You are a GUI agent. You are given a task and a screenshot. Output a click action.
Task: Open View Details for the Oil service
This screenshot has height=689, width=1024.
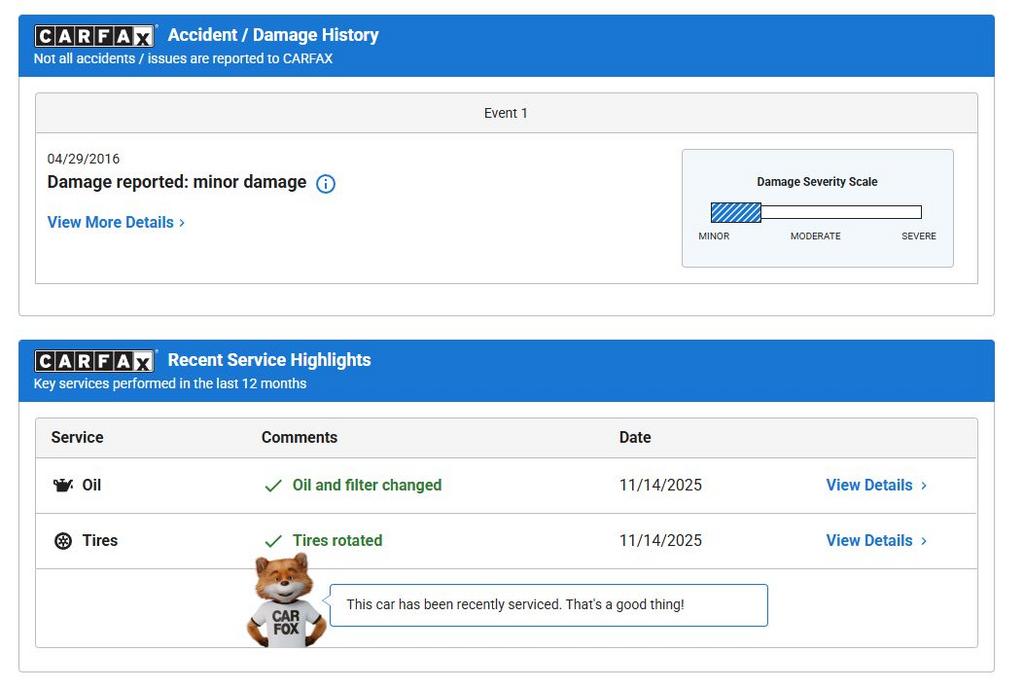(x=868, y=485)
